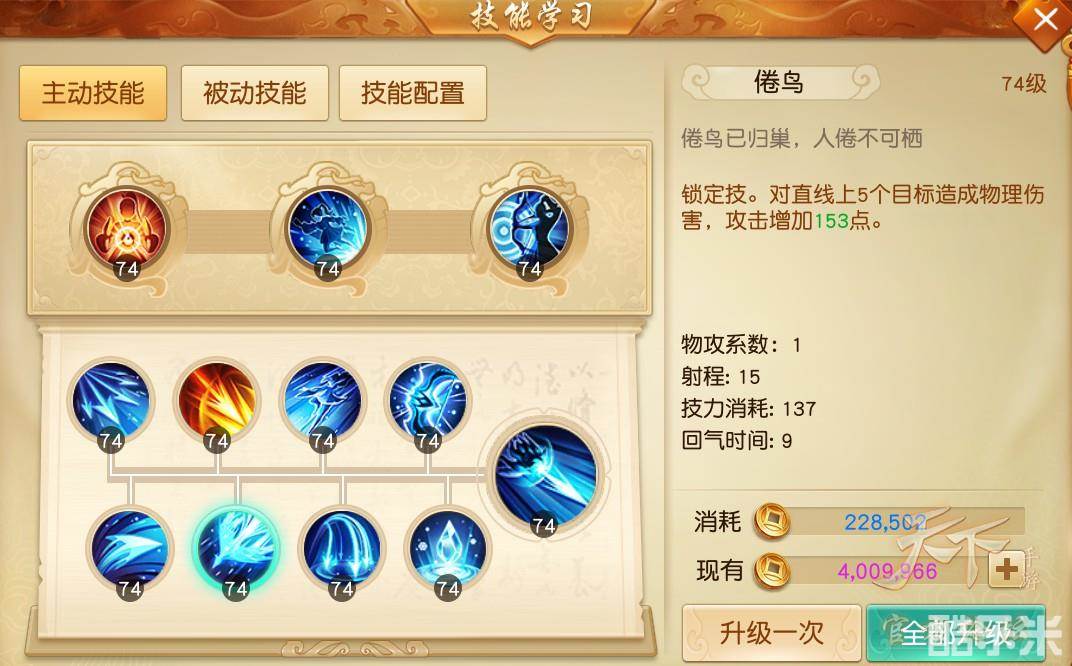Select the highlighted glowing ice feather skill
1072x666 pixels.
click(236, 548)
